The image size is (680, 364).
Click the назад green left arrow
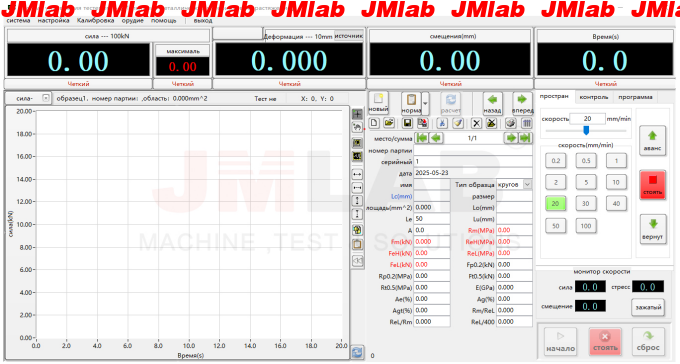pos(493,103)
